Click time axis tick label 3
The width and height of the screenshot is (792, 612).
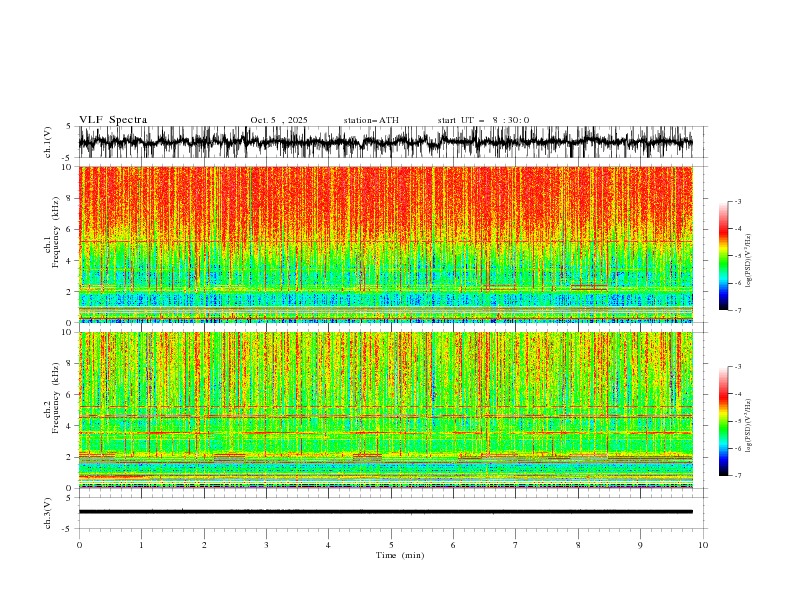coord(266,545)
